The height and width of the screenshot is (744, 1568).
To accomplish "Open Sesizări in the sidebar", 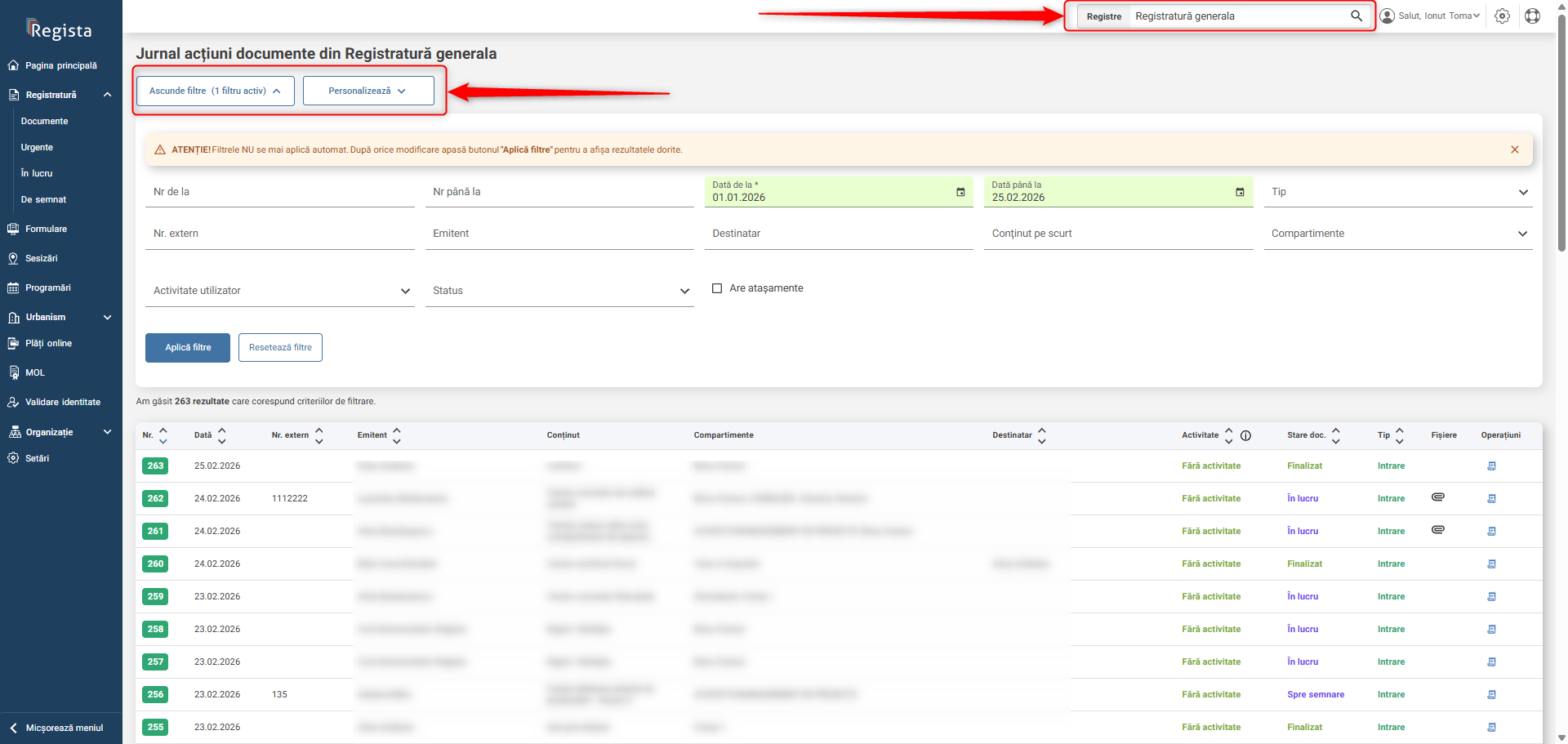I will coord(41,258).
